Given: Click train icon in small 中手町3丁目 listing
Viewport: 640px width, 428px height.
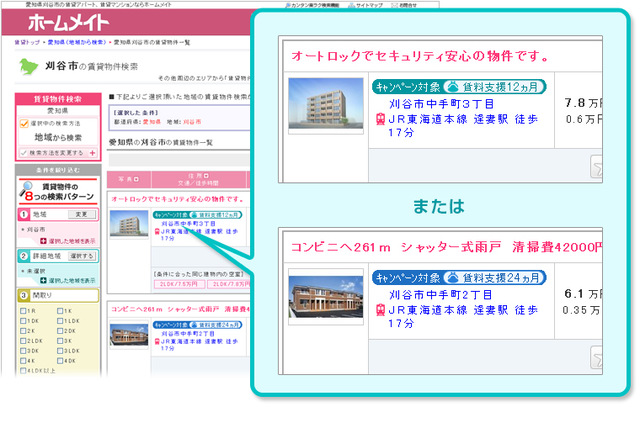Looking at the screenshot, I should coord(157,231).
